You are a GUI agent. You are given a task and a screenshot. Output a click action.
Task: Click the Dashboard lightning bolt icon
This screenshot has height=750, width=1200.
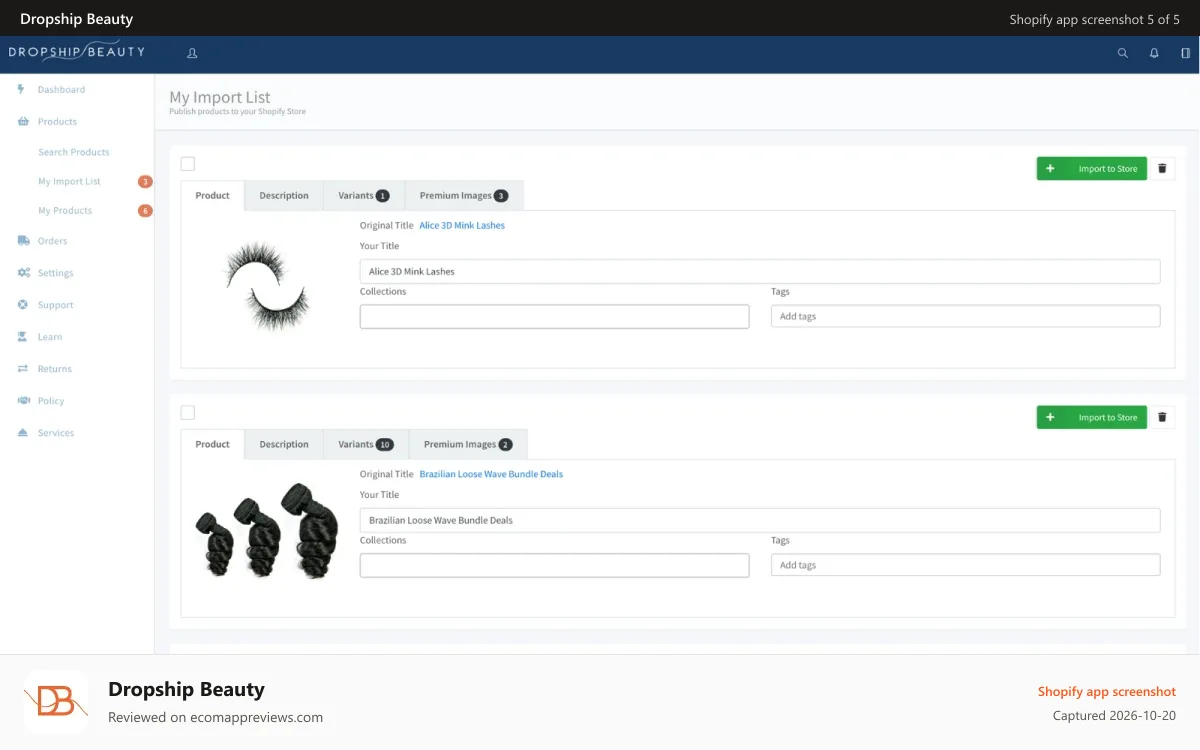[x=21, y=89]
